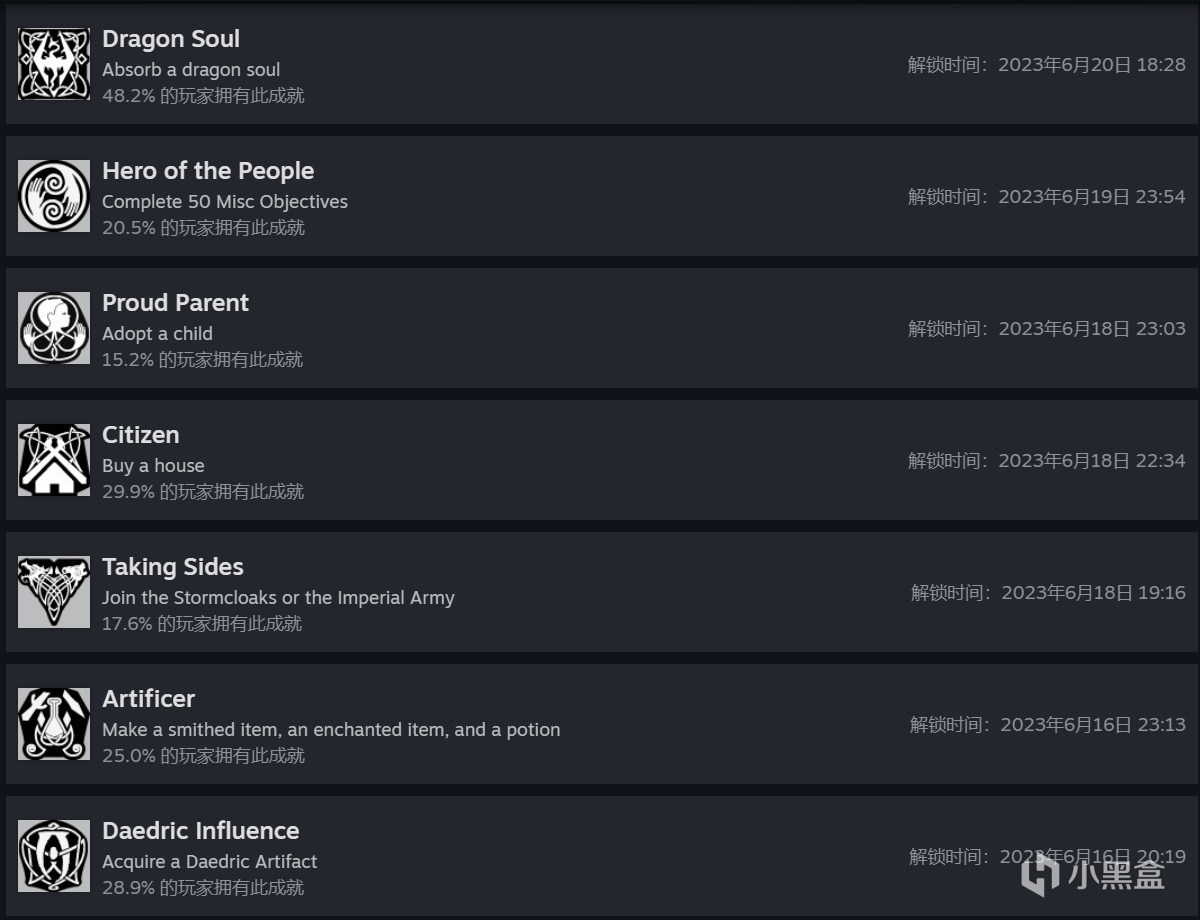Screen dimensions: 1200x920
Task: Click the Dragon Soul achievement icon
Action: coord(54,64)
